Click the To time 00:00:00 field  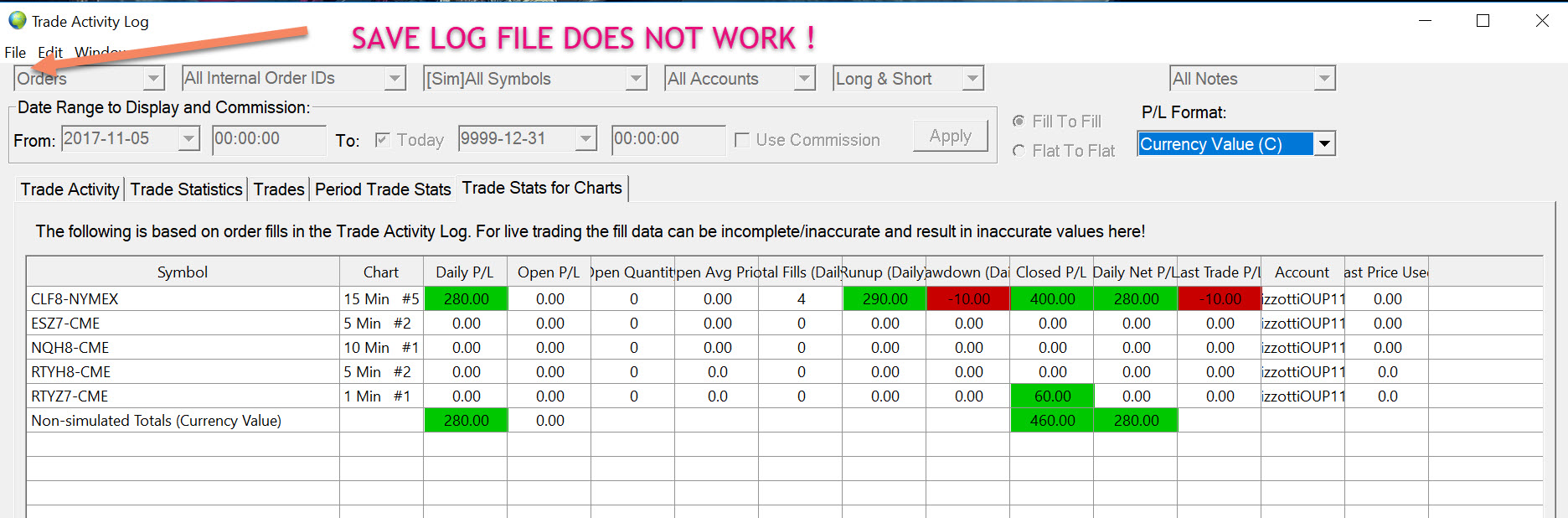click(x=668, y=139)
